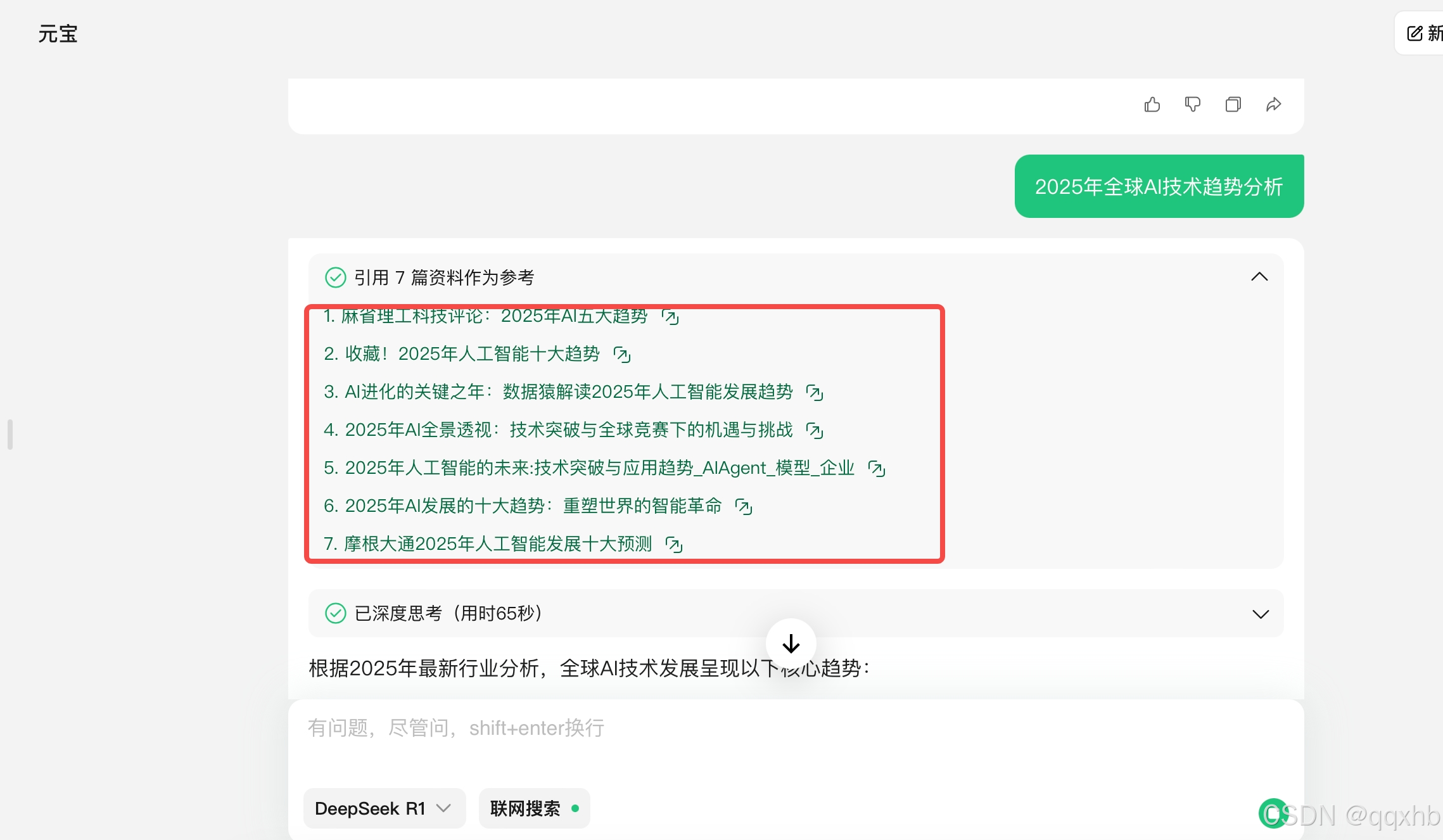Click the green 2025年全球AI技术趋势分析 message bubble
1443x840 pixels.
[x=1159, y=187]
